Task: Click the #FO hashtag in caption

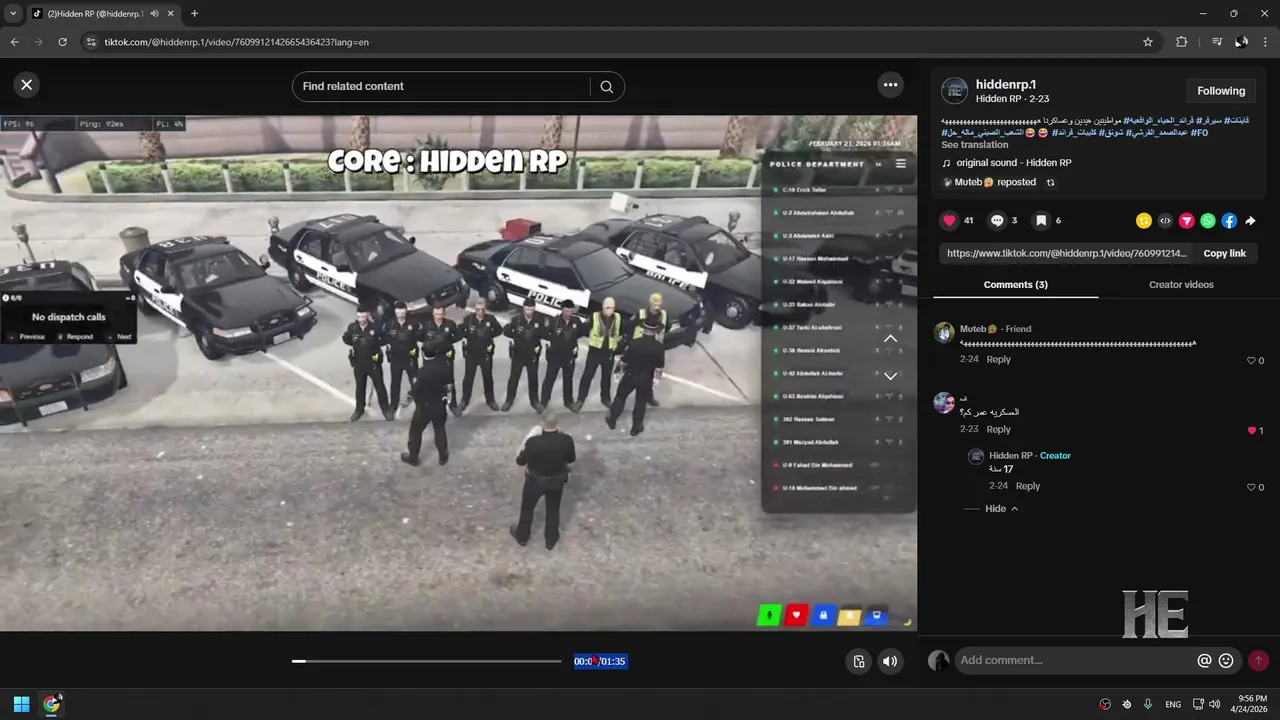Action: 1199,132
